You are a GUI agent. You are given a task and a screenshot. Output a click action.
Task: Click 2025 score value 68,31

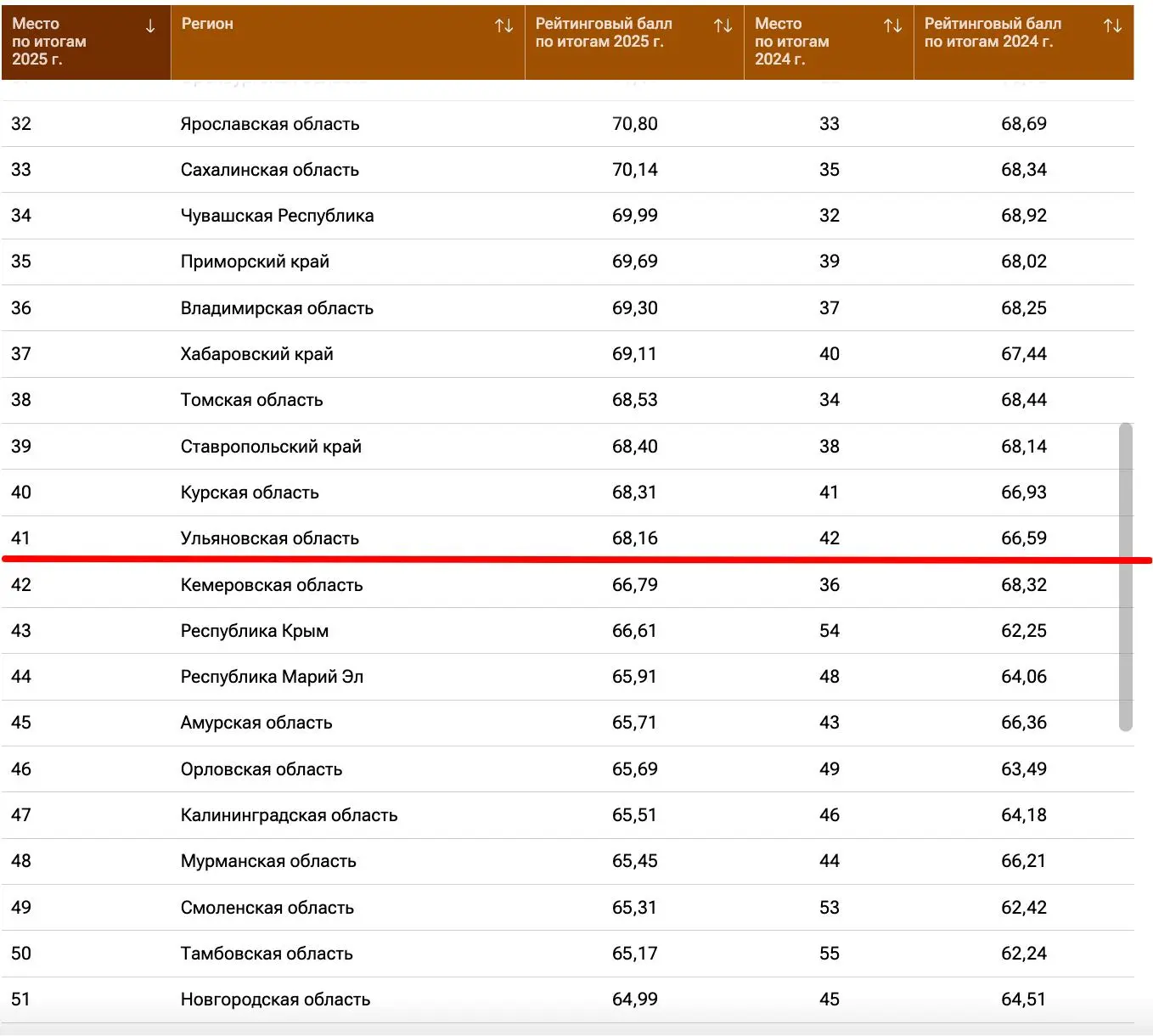click(x=635, y=493)
